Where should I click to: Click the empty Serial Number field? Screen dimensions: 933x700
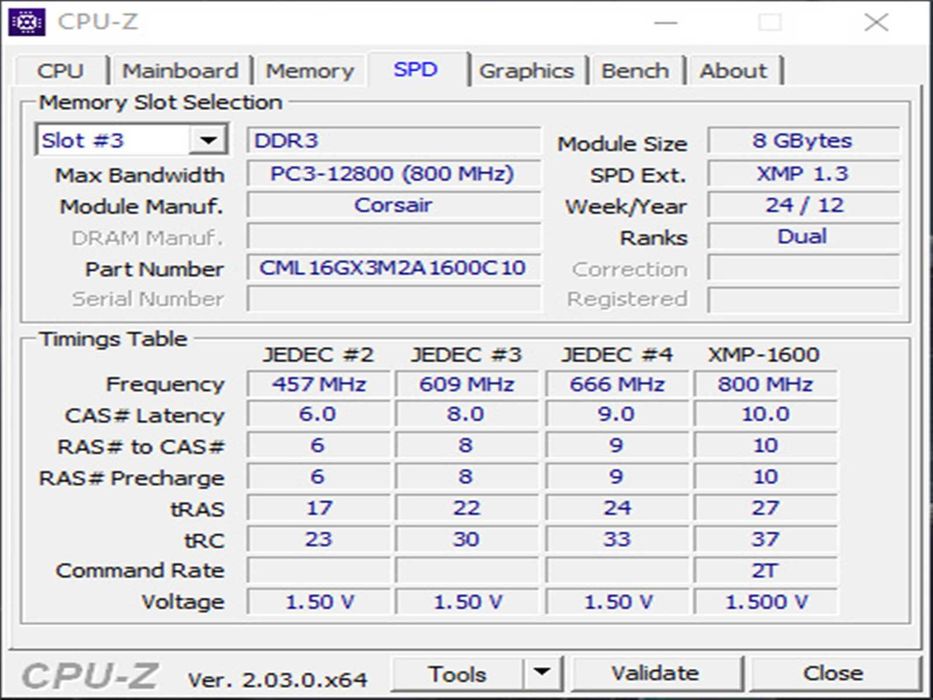pos(393,299)
